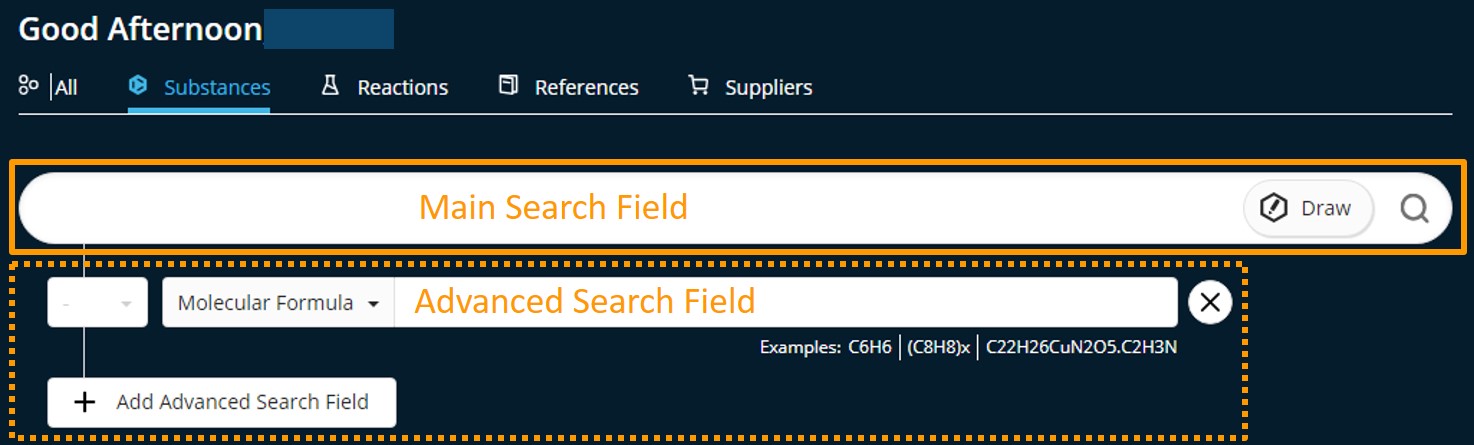The width and height of the screenshot is (1474, 445).
Task: Remove the Molecular Formula advanced field
Action: [1209, 302]
